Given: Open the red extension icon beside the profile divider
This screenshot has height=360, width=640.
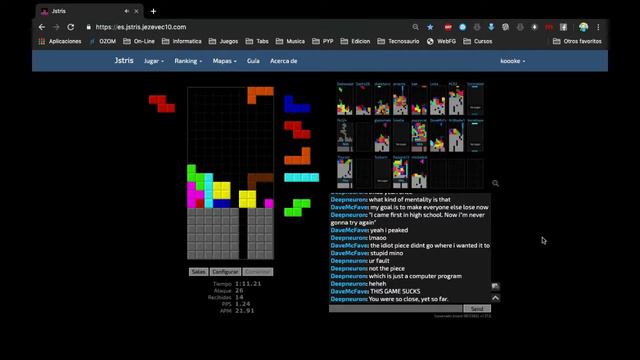Looking at the screenshot, I should pyautogui.click(x=549, y=27).
